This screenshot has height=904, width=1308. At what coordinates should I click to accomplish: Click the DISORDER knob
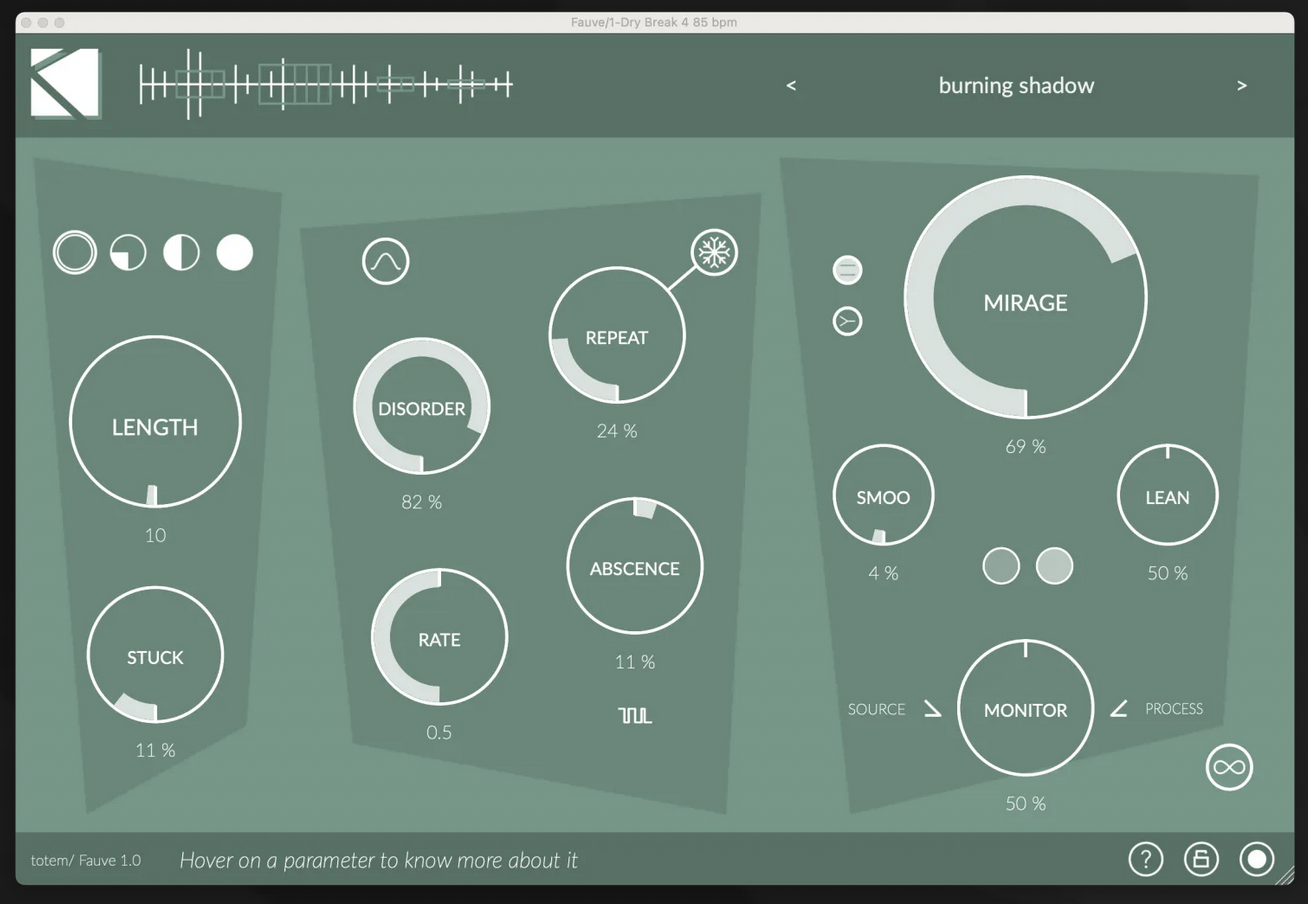tap(422, 406)
